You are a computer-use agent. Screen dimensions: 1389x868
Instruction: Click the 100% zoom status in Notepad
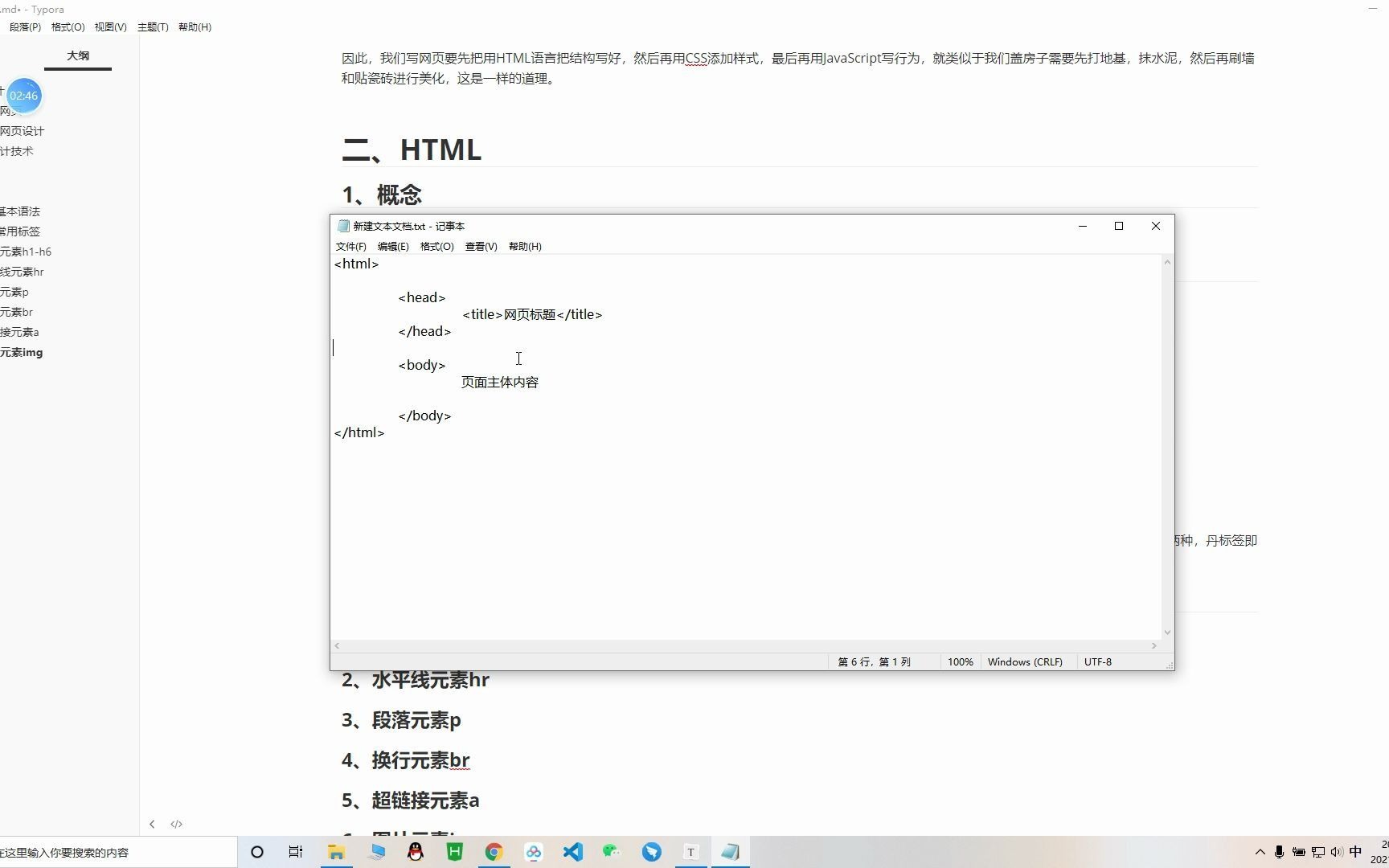(960, 661)
